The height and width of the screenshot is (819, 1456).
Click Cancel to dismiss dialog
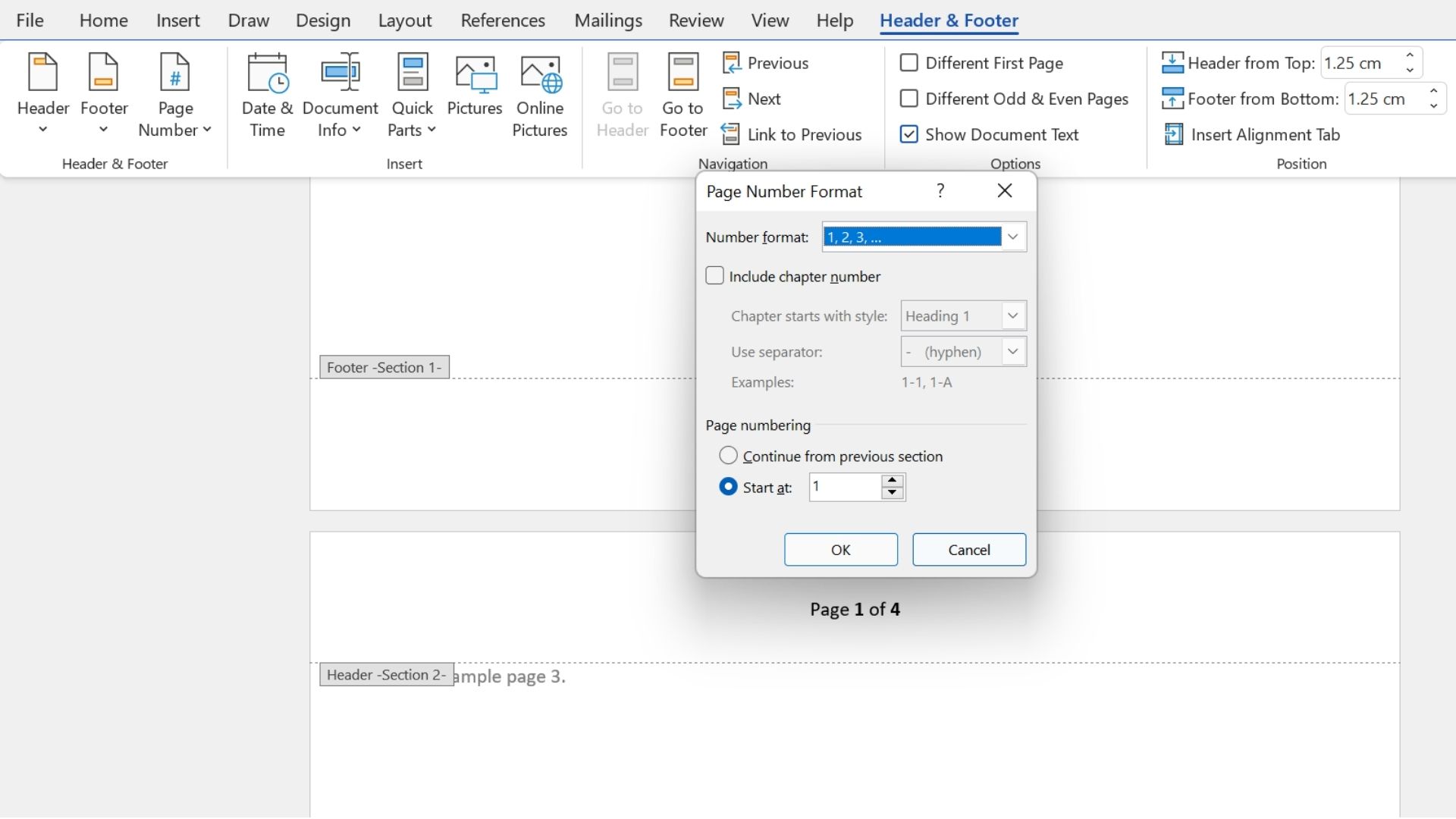click(x=969, y=549)
